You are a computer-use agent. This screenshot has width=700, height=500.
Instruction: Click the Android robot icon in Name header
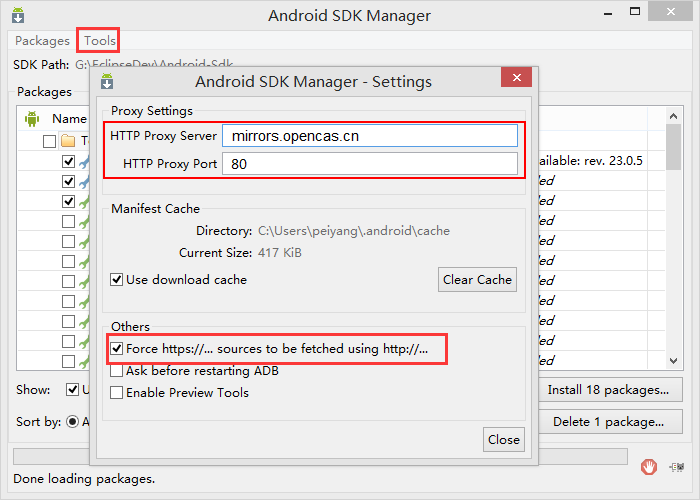32,119
